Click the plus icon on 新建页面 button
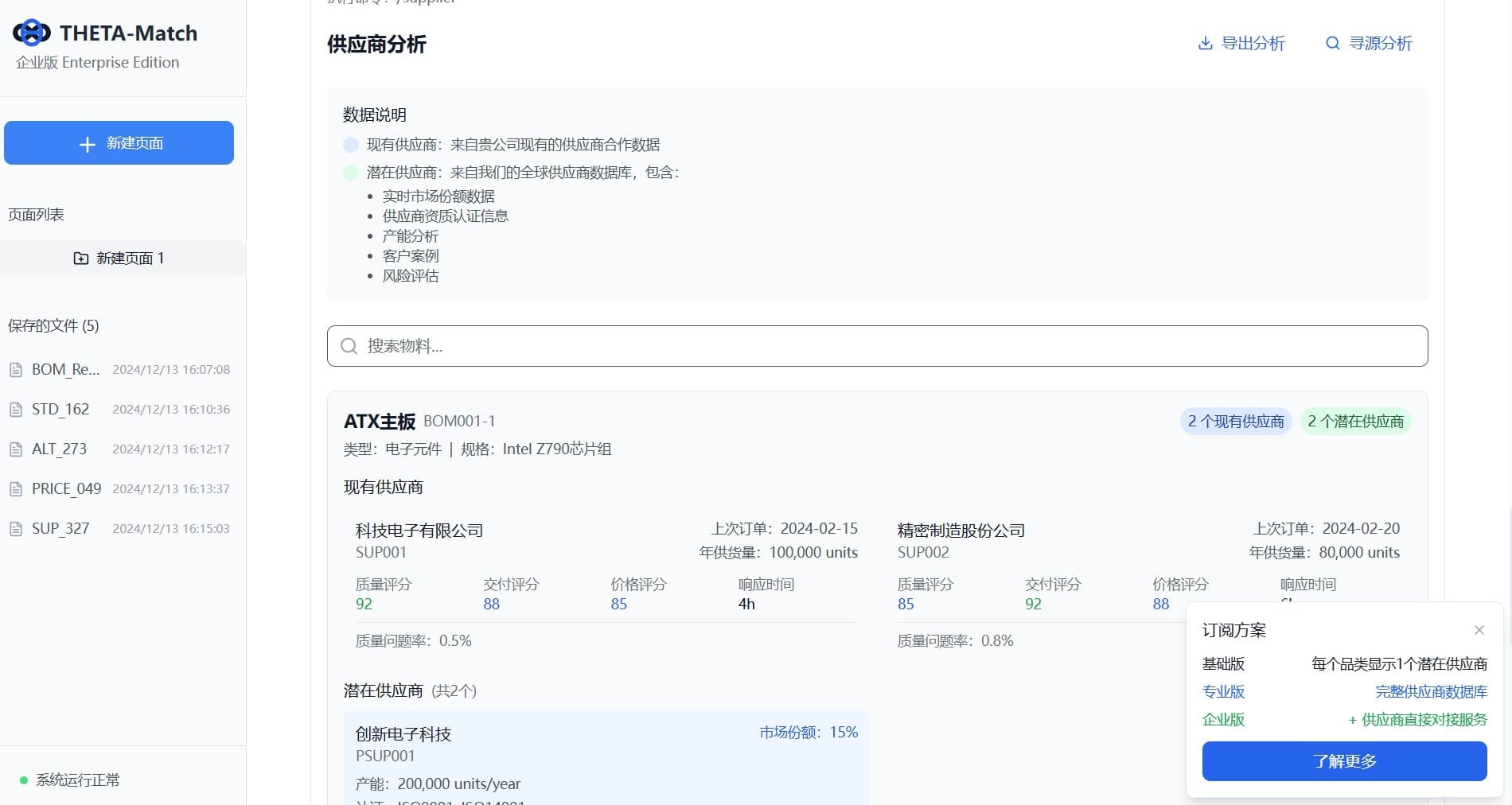 [x=86, y=143]
